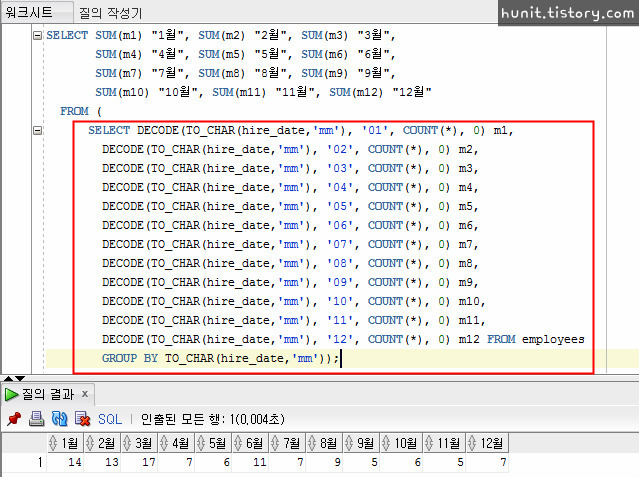The image size is (639, 477).
Task: Sort by the 10월 column header
Action: pyautogui.click(x=401, y=443)
